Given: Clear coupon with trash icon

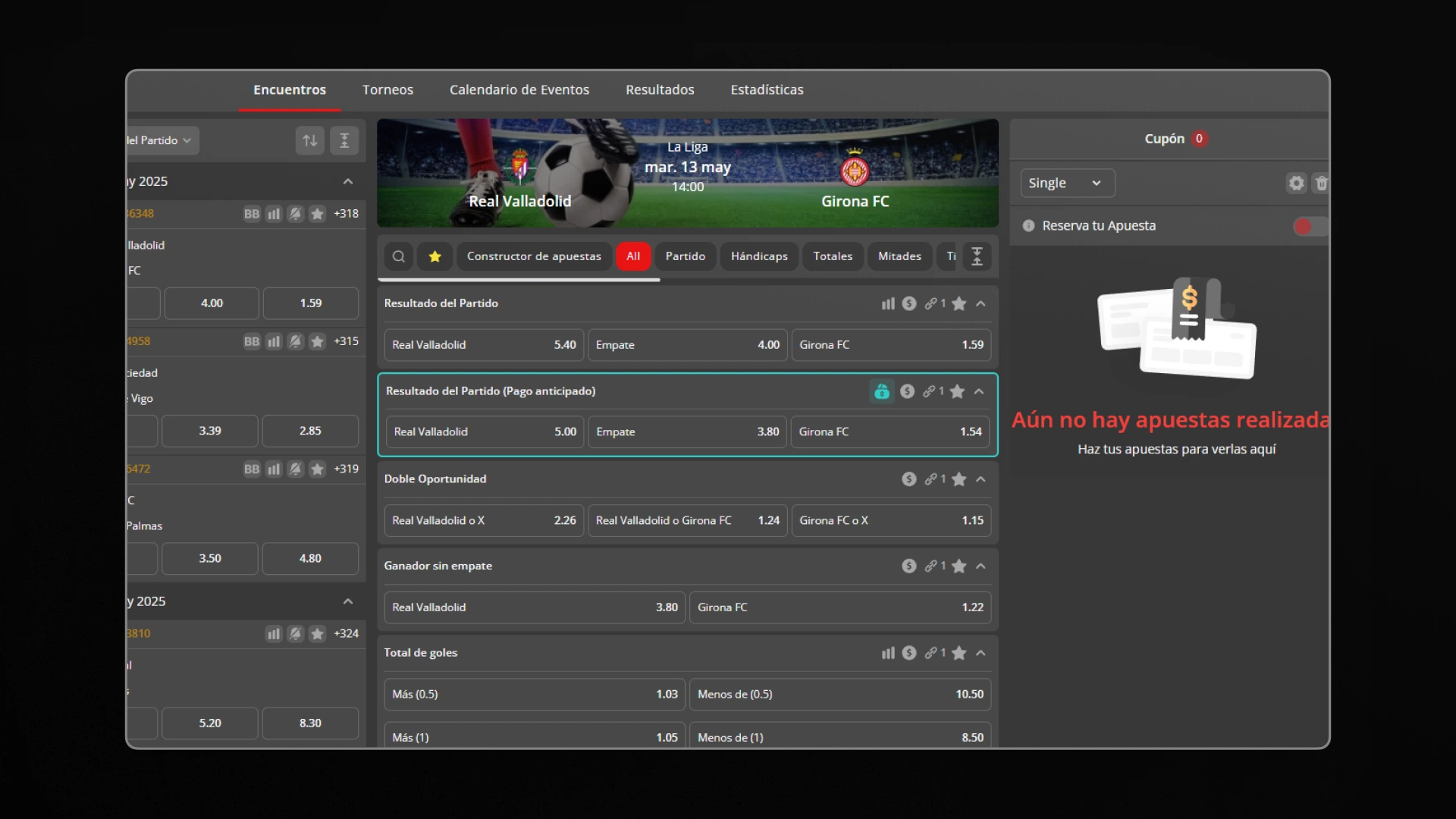Looking at the screenshot, I should tap(1321, 184).
